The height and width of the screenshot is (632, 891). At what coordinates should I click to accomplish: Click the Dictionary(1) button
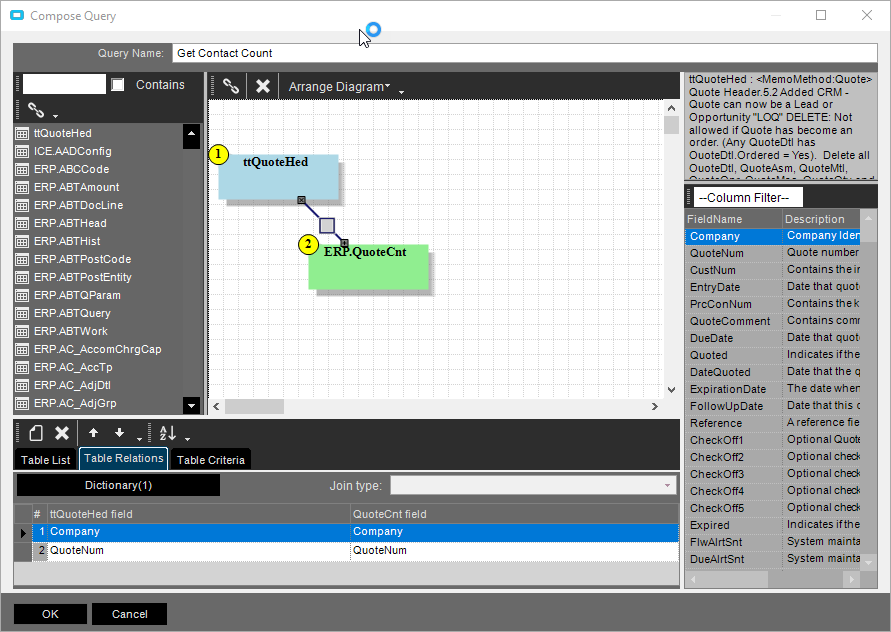tap(118, 485)
